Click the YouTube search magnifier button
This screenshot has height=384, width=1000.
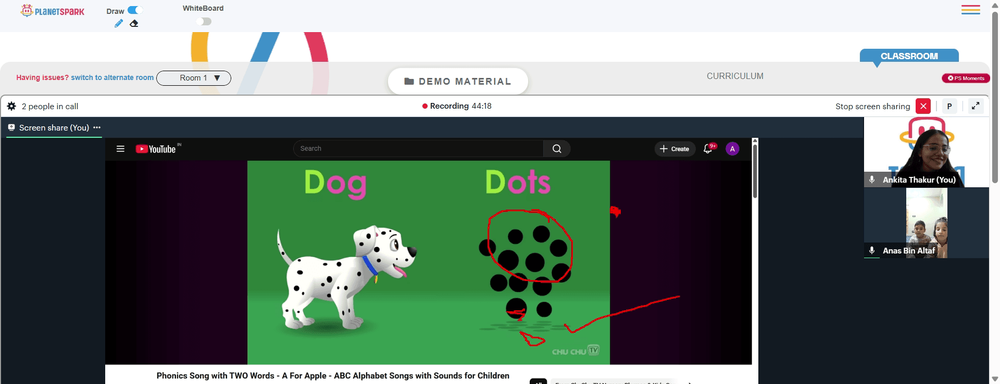pyautogui.click(x=557, y=149)
